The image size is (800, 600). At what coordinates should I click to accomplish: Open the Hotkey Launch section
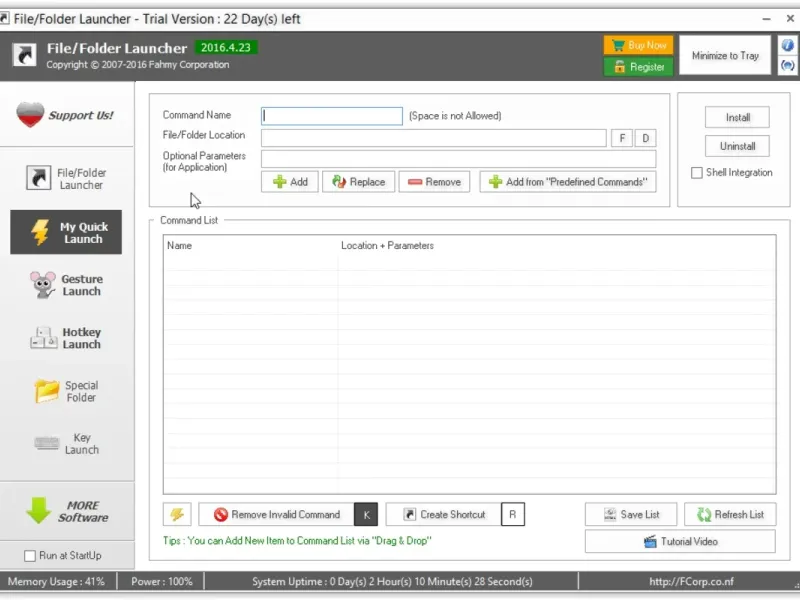[66, 338]
